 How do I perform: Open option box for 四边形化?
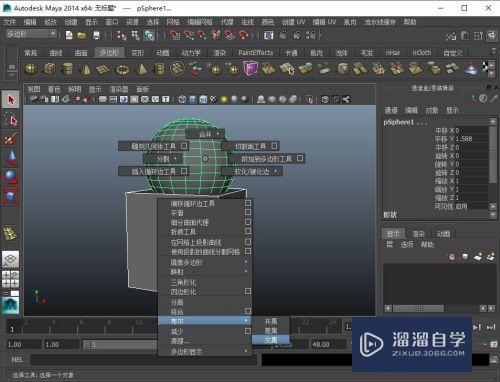point(248,291)
